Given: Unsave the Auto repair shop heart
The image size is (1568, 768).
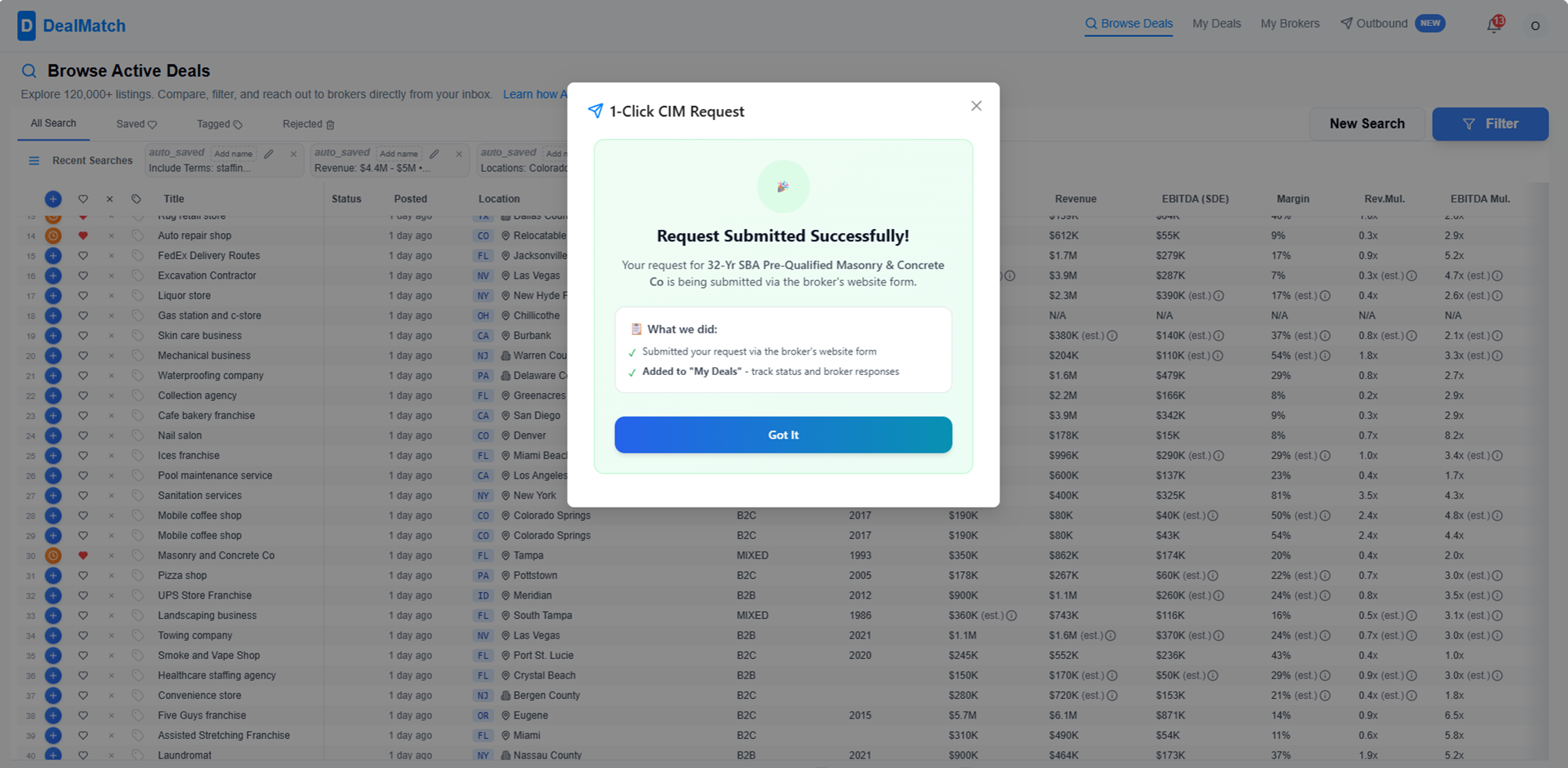Looking at the screenshot, I should pyautogui.click(x=83, y=235).
